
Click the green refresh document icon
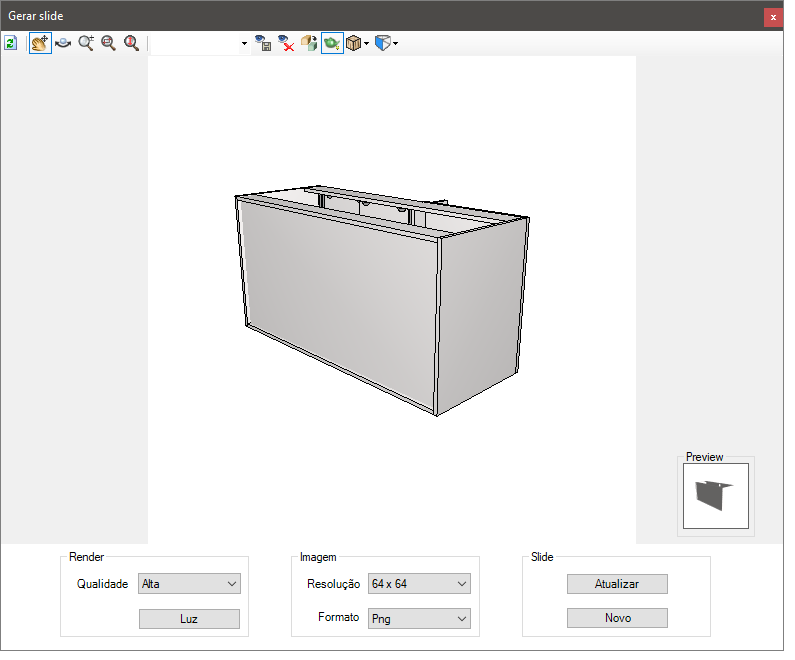click(11, 43)
